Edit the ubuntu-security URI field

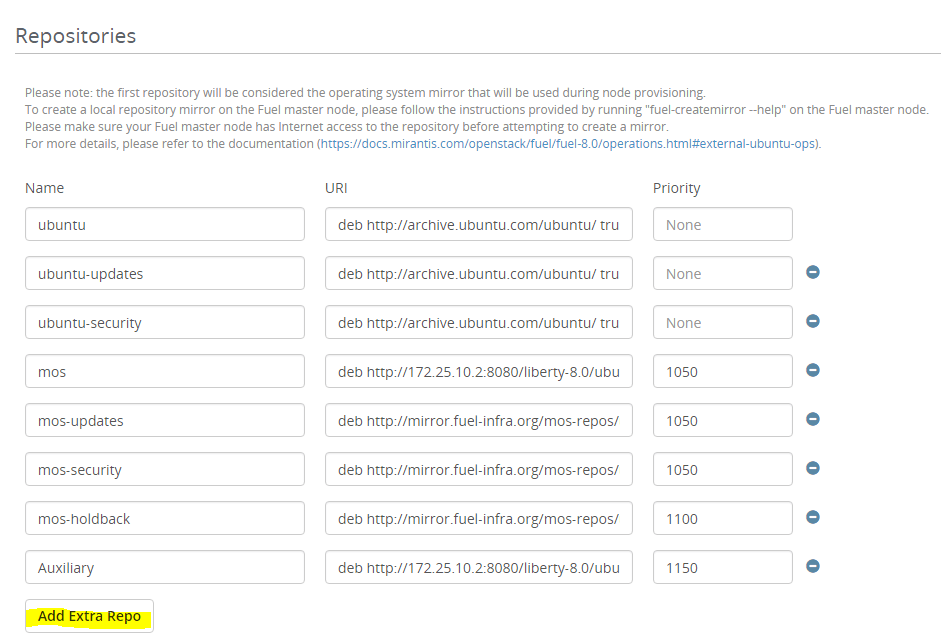click(478, 323)
